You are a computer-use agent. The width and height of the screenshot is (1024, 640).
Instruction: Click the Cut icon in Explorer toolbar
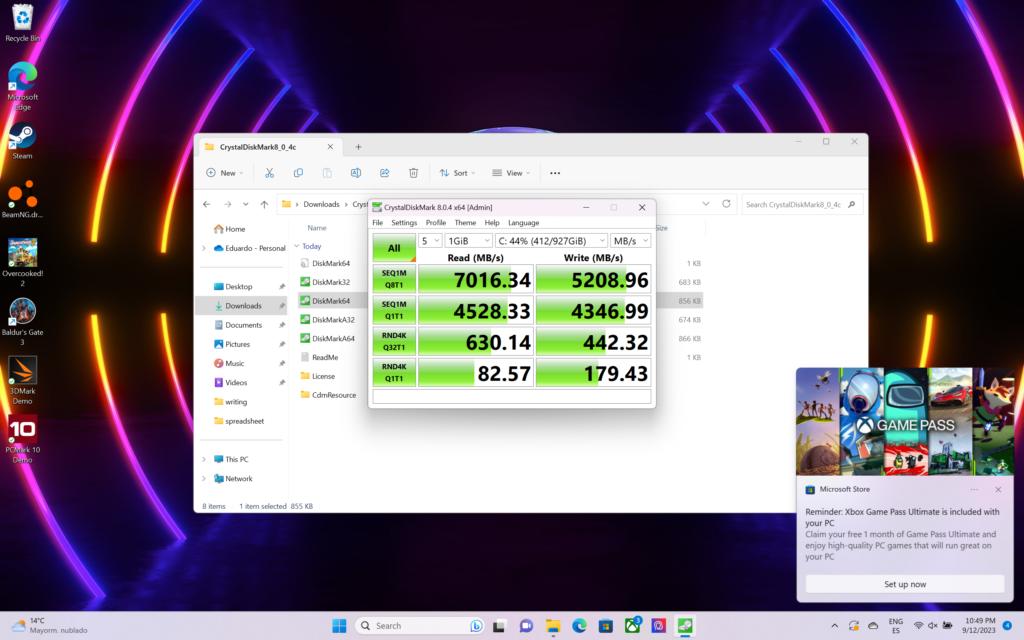(x=269, y=173)
